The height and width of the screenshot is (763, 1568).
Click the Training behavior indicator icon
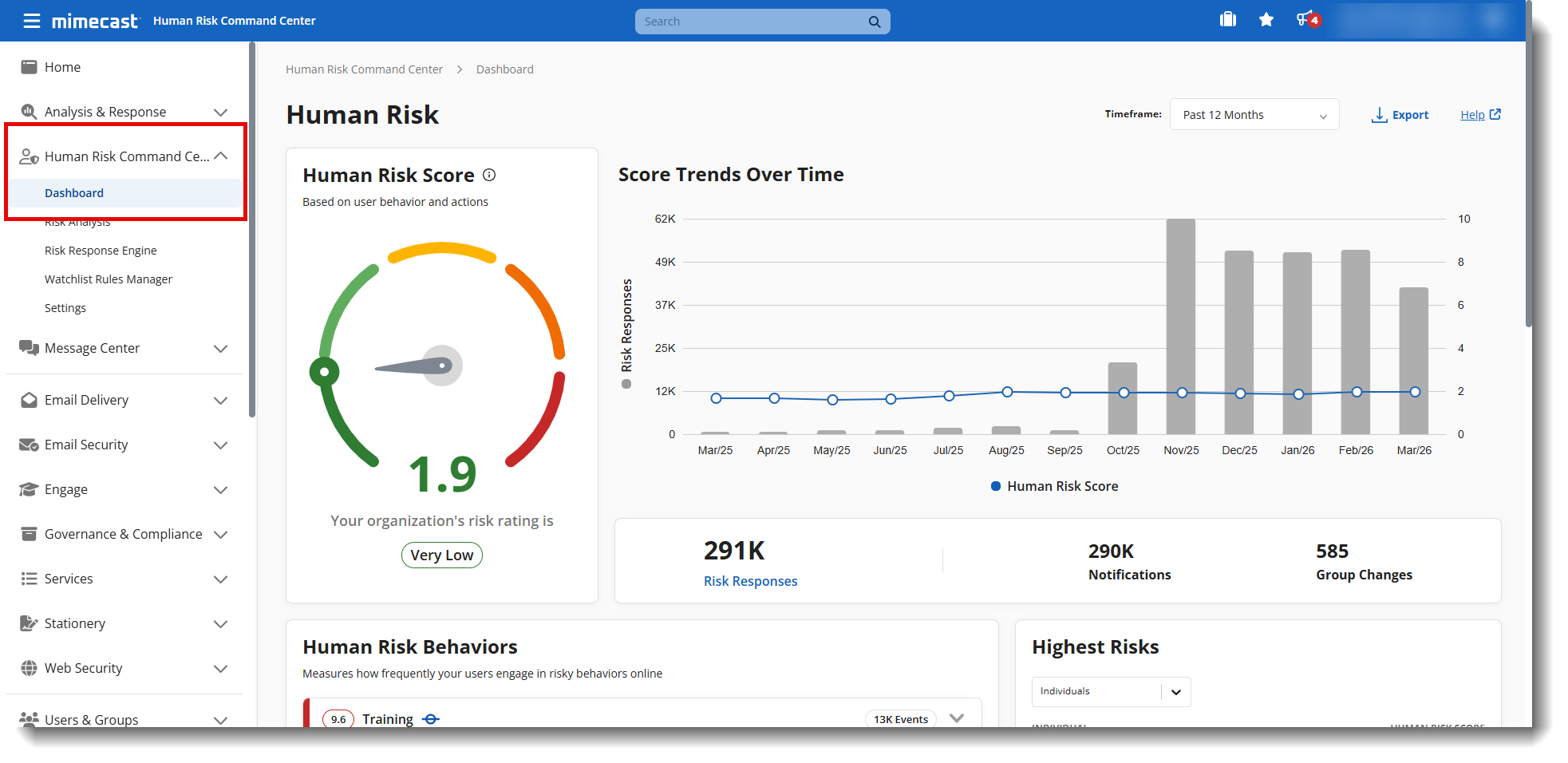[x=431, y=719]
